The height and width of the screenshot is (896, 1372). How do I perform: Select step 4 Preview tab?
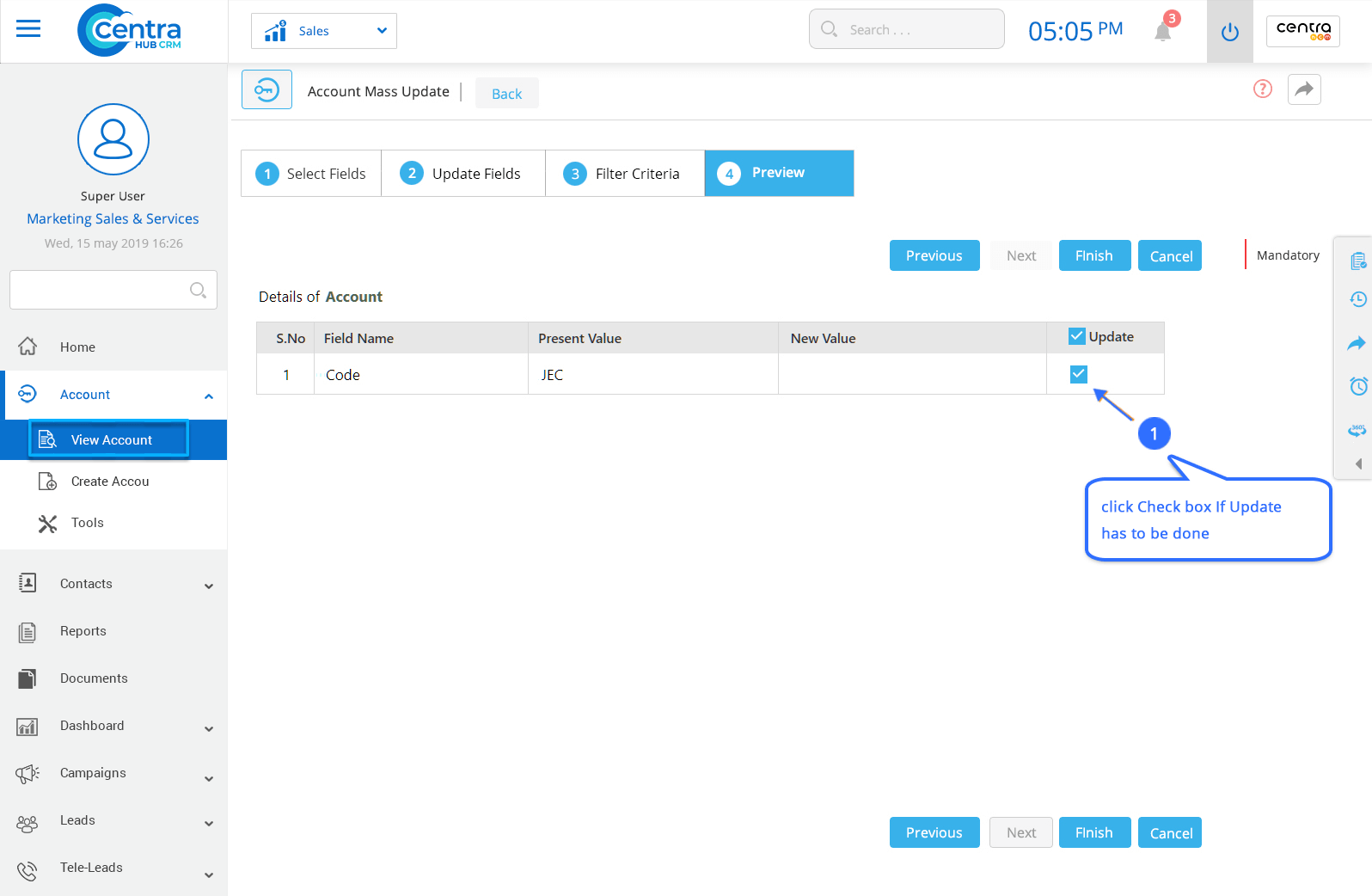[x=779, y=174]
